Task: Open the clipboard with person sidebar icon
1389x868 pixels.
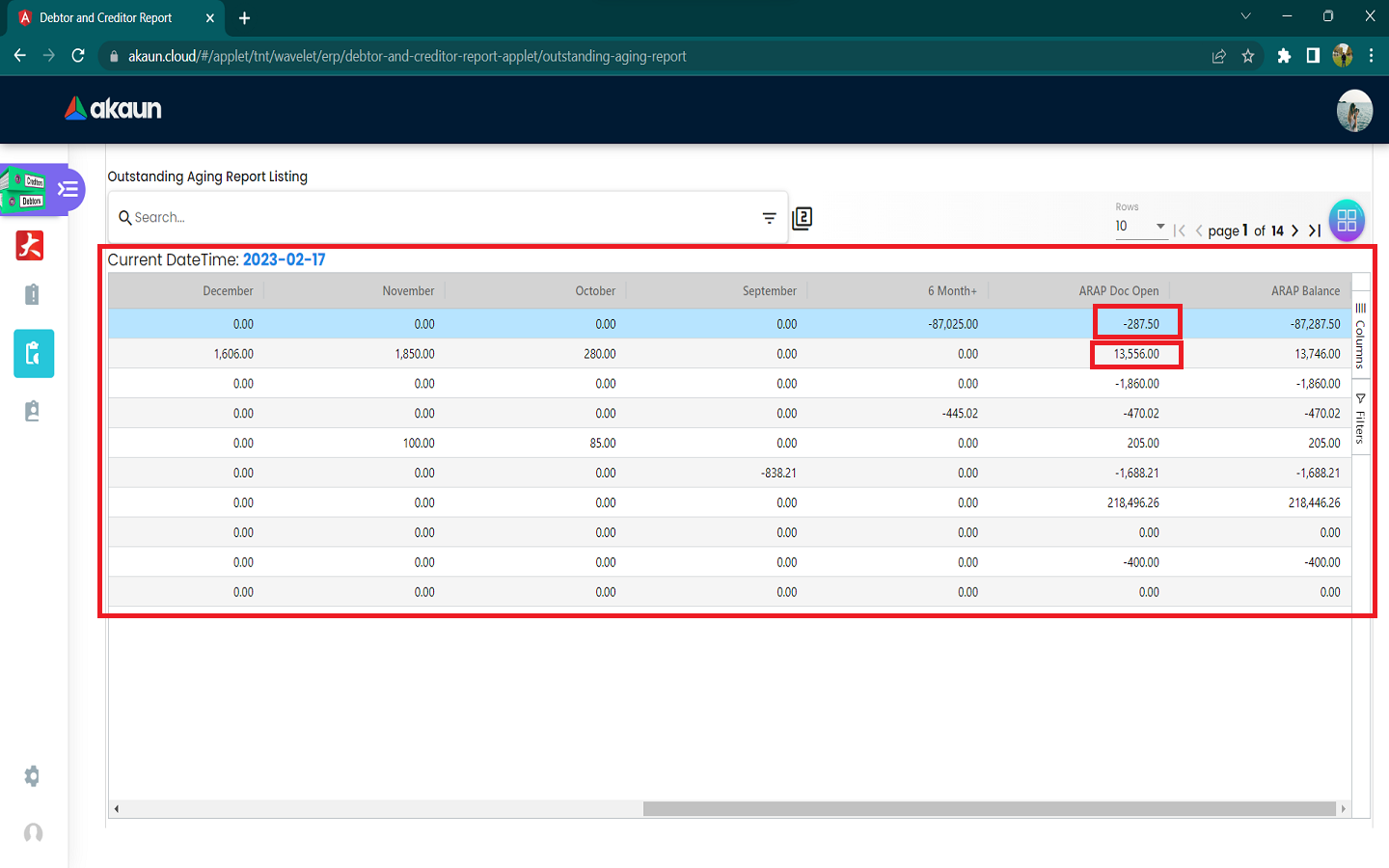Action: click(32, 412)
